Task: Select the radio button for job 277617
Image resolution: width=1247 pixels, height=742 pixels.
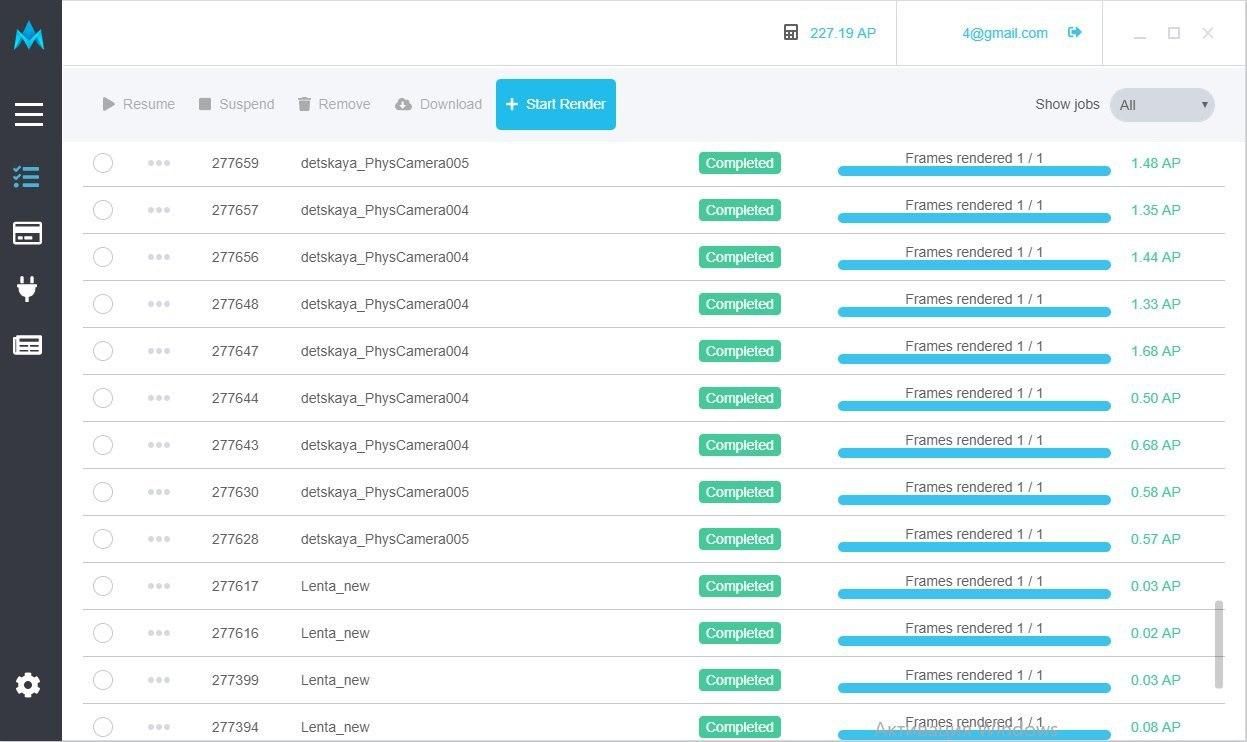Action: [x=103, y=586]
